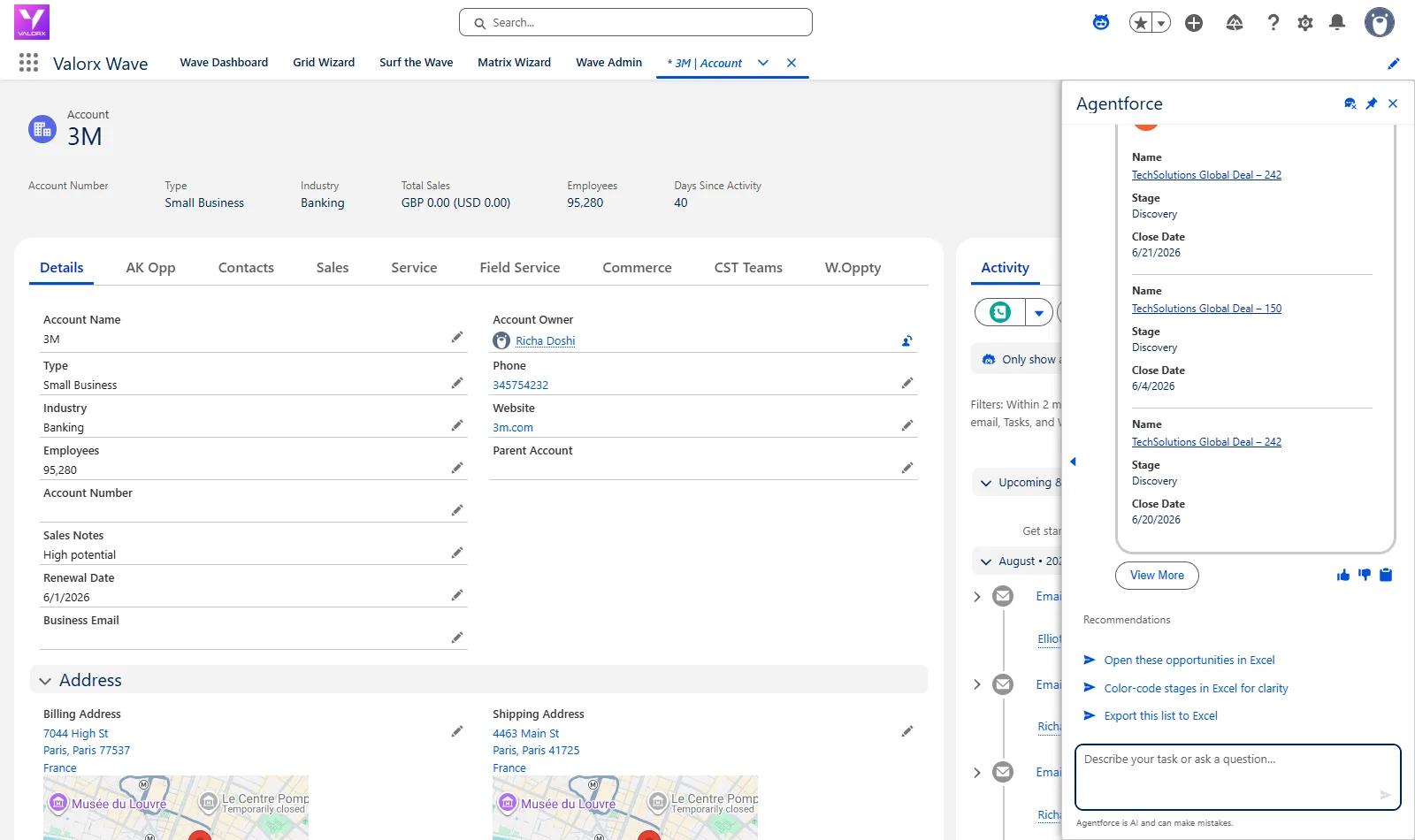The image size is (1415, 840).
Task: Open the Setup gear icon
Action: point(1305,23)
